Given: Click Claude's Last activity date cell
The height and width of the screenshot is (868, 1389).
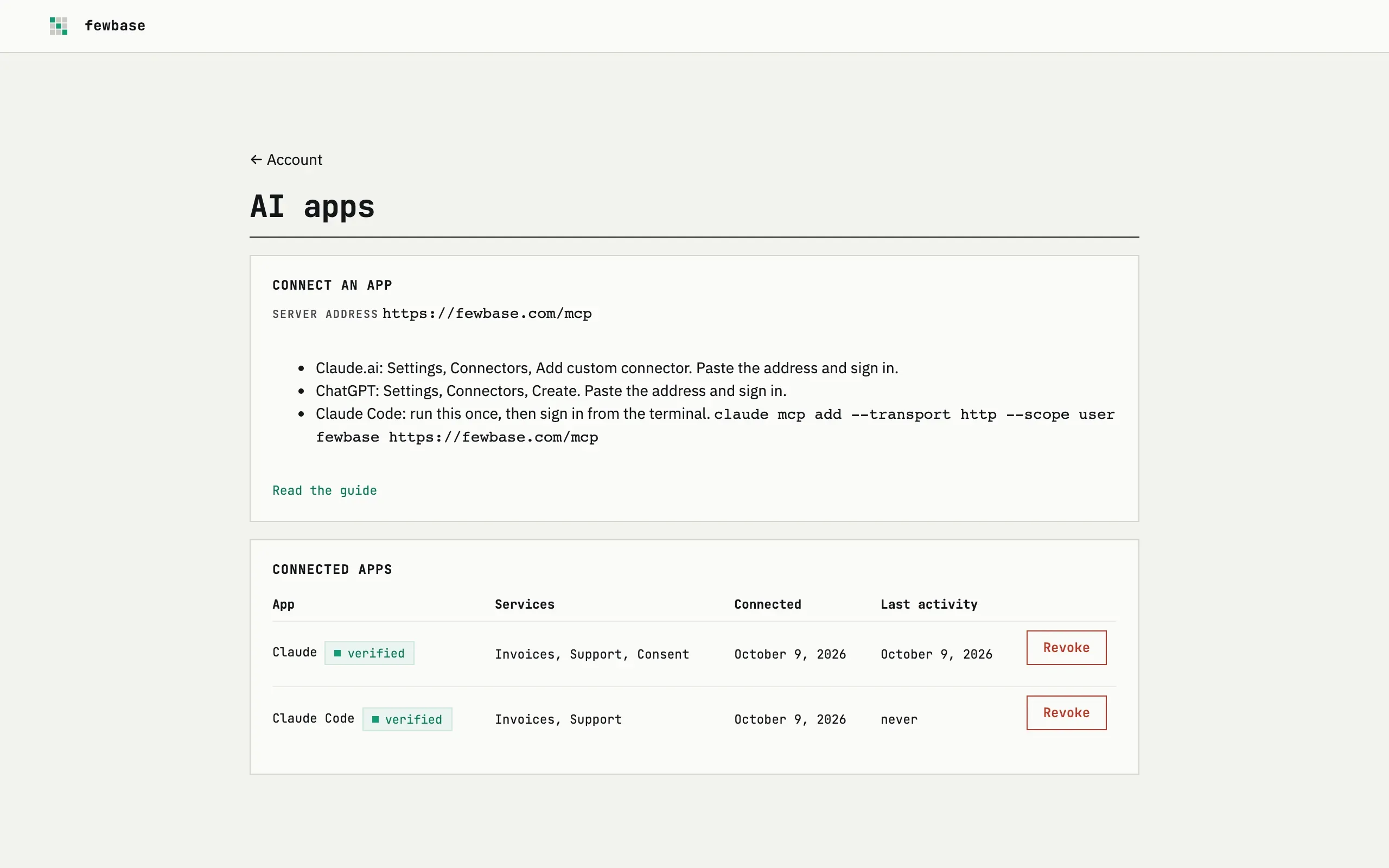Looking at the screenshot, I should (936, 654).
